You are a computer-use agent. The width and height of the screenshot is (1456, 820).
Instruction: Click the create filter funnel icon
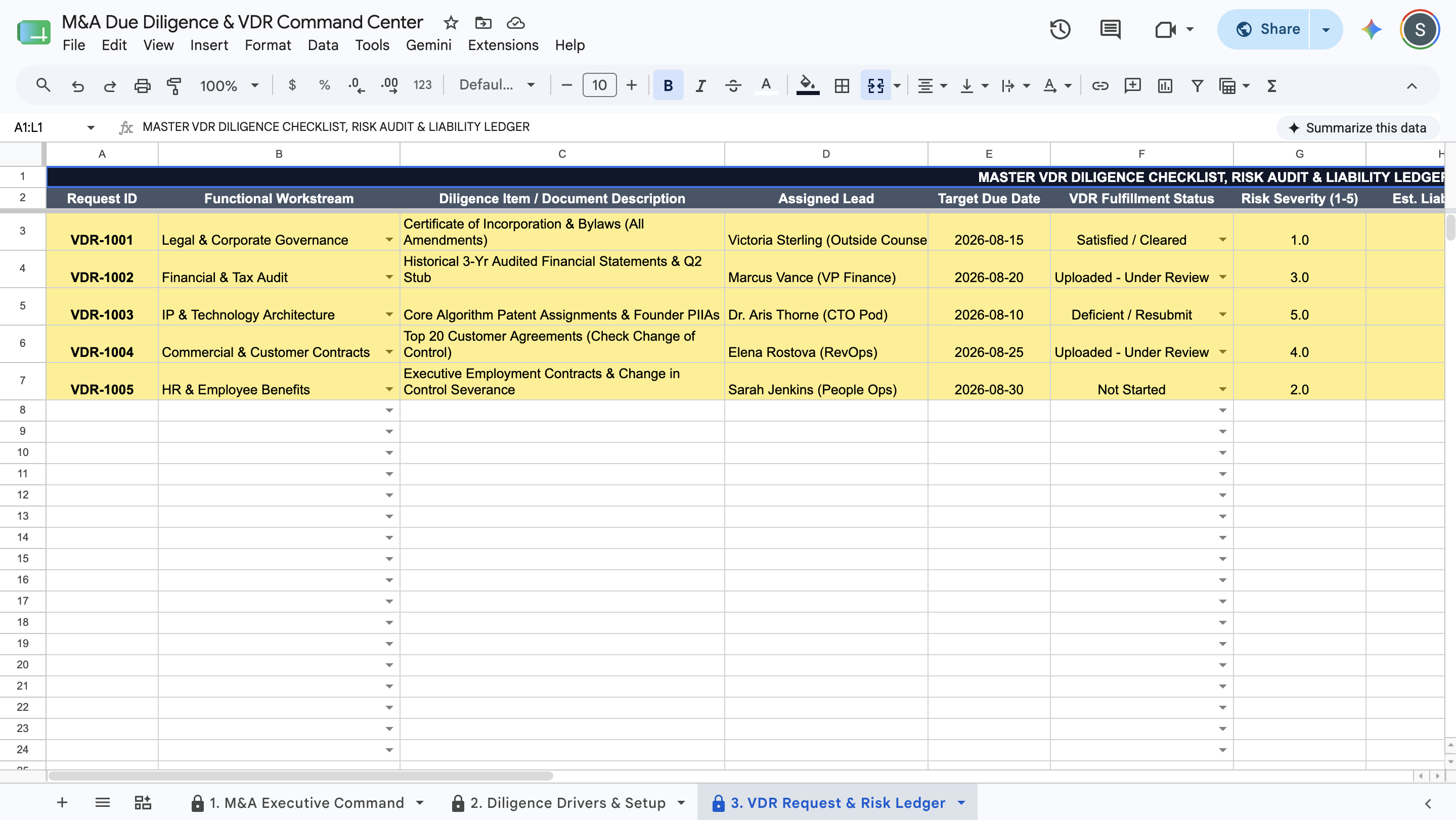[1197, 85]
